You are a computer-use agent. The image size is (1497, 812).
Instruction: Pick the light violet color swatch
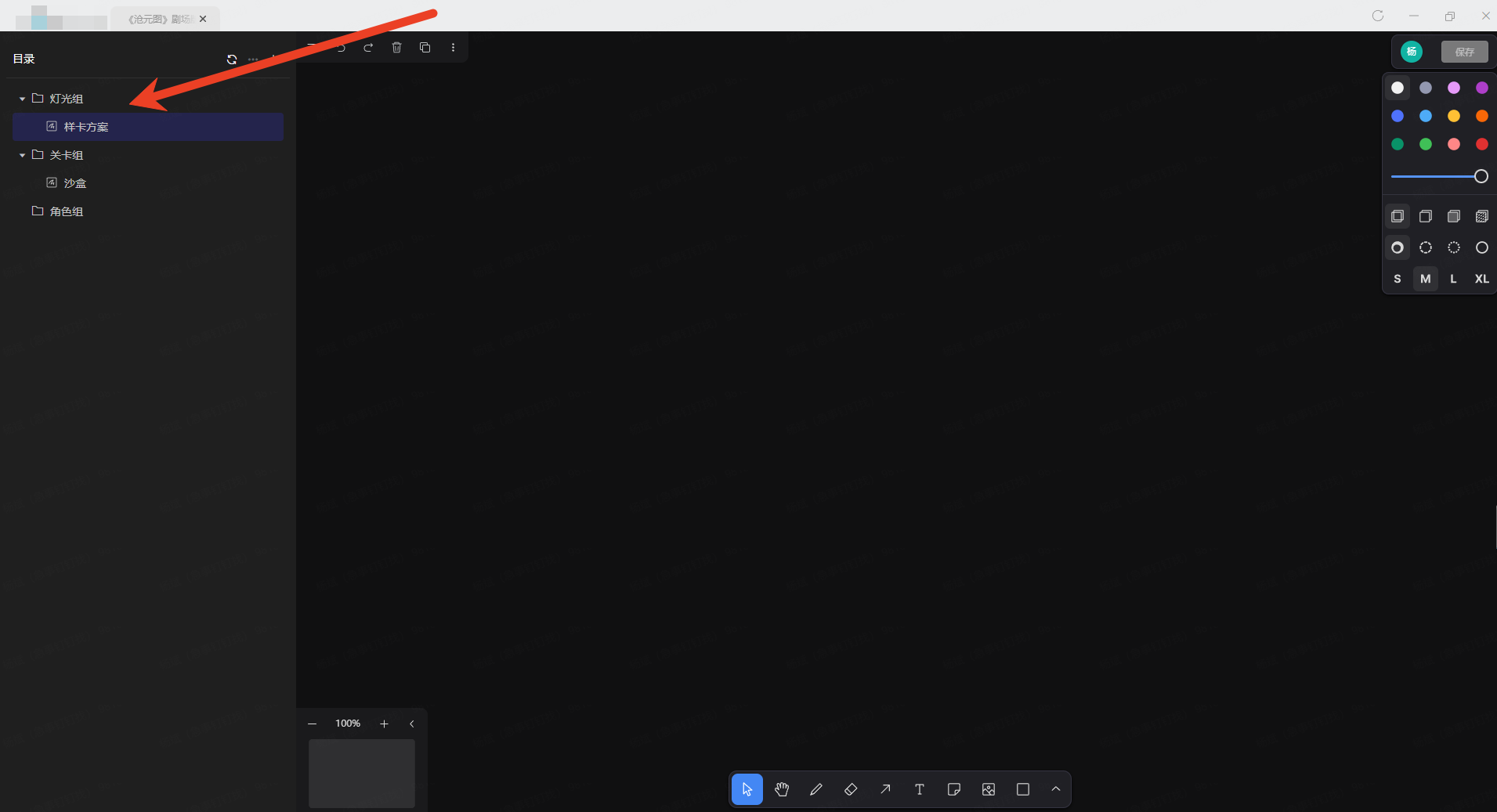[1454, 88]
